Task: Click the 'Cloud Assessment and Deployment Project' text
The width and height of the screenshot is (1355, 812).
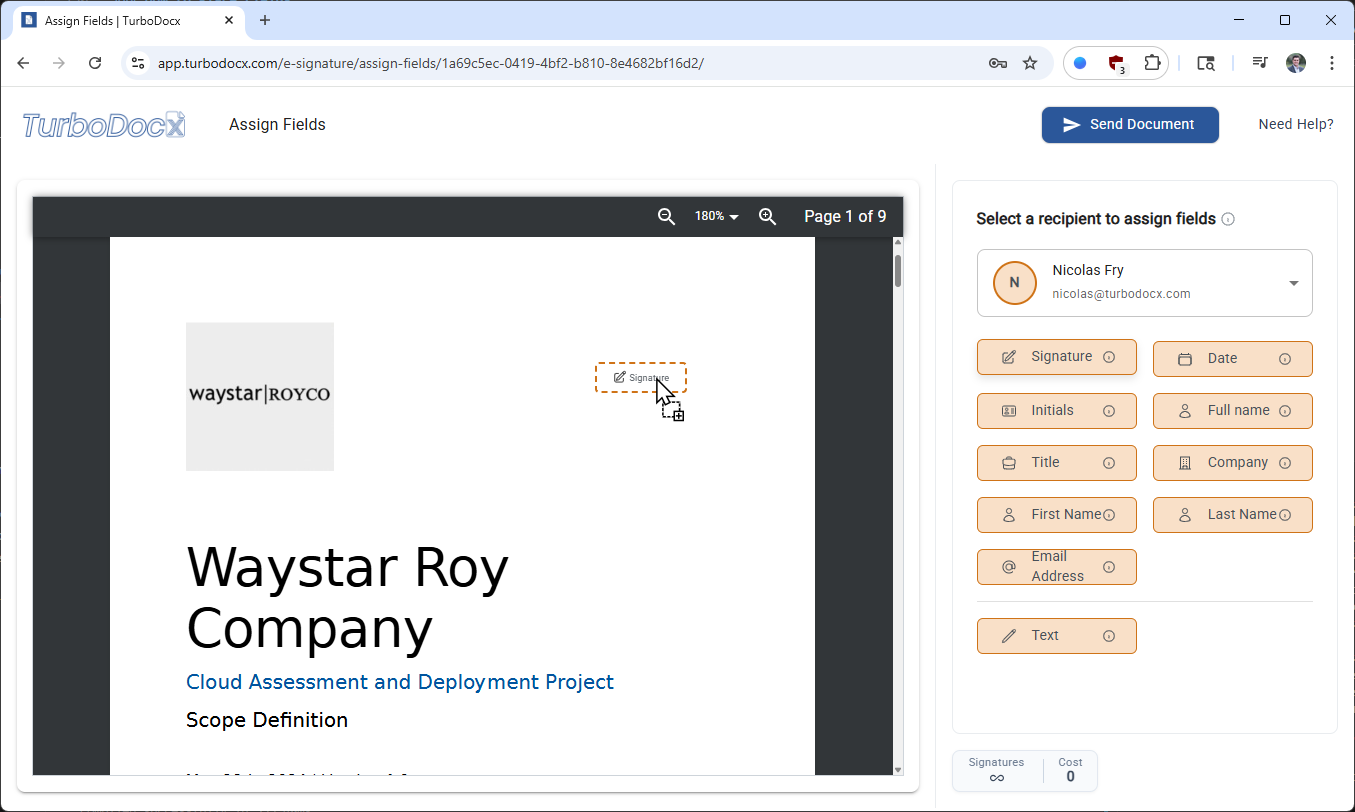Action: click(x=400, y=682)
